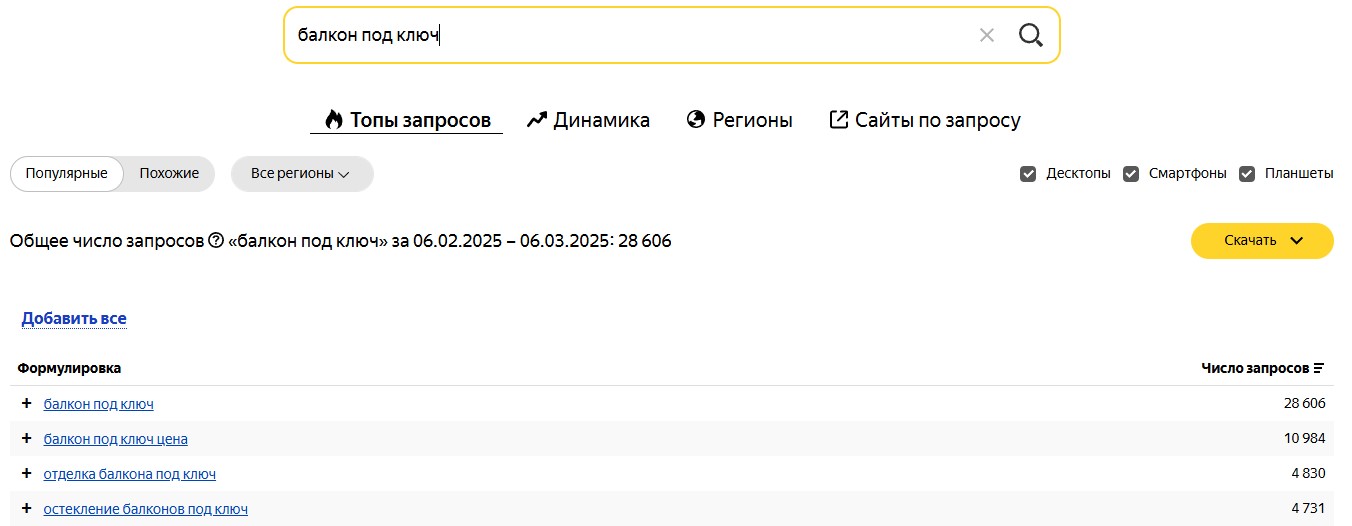The height and width of the screenshot is (526, 1352).
Task: Add "остекление балконов под ключ" via plus icon
Action: click(26, 508)
